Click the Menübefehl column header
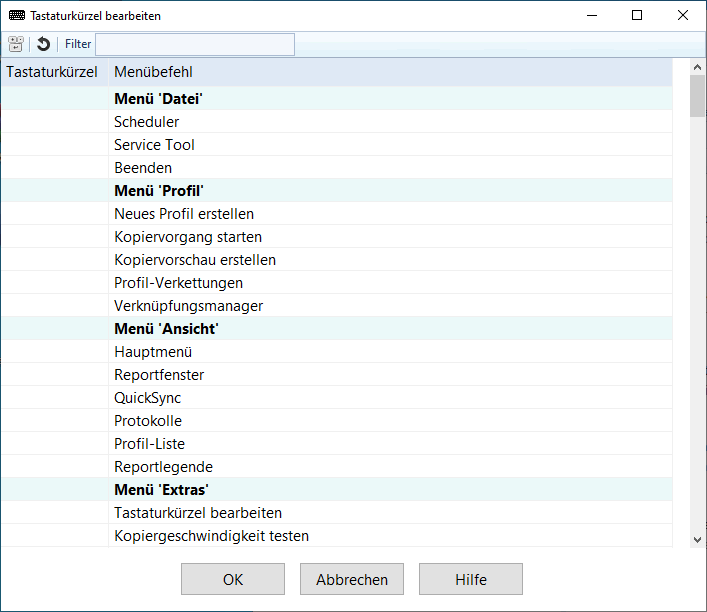The image size is (707, 612). [x=153, y=72]
